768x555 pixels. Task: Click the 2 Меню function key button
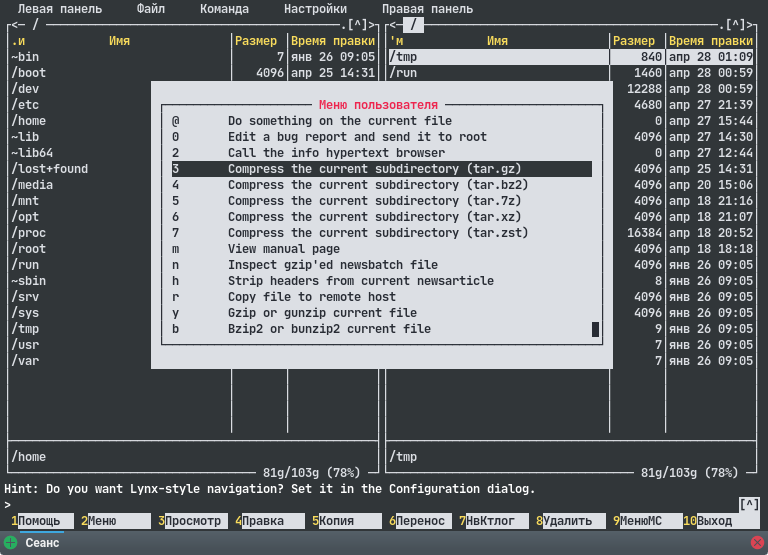[116, 521]
